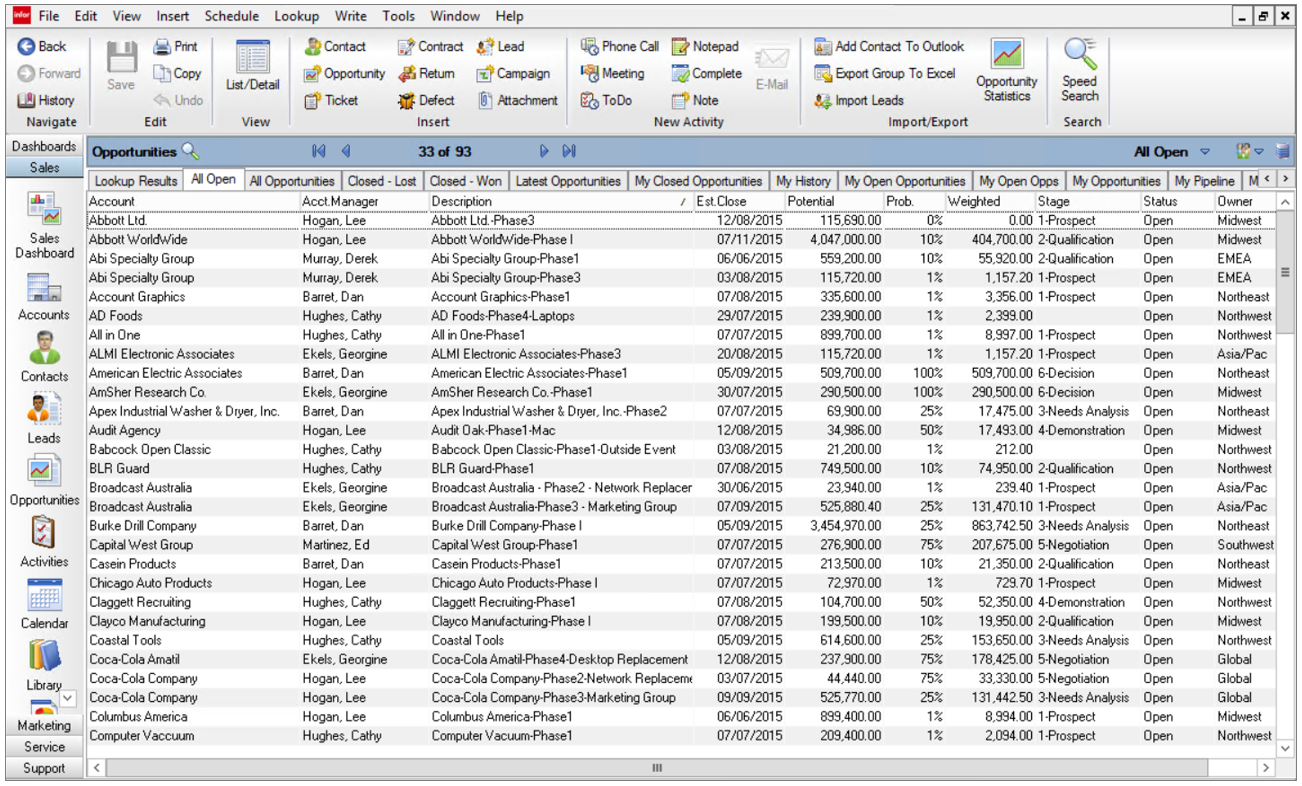Click the Copy toolbar icon
Screen dimensions: 1302x786
click(x=162, y=73)
